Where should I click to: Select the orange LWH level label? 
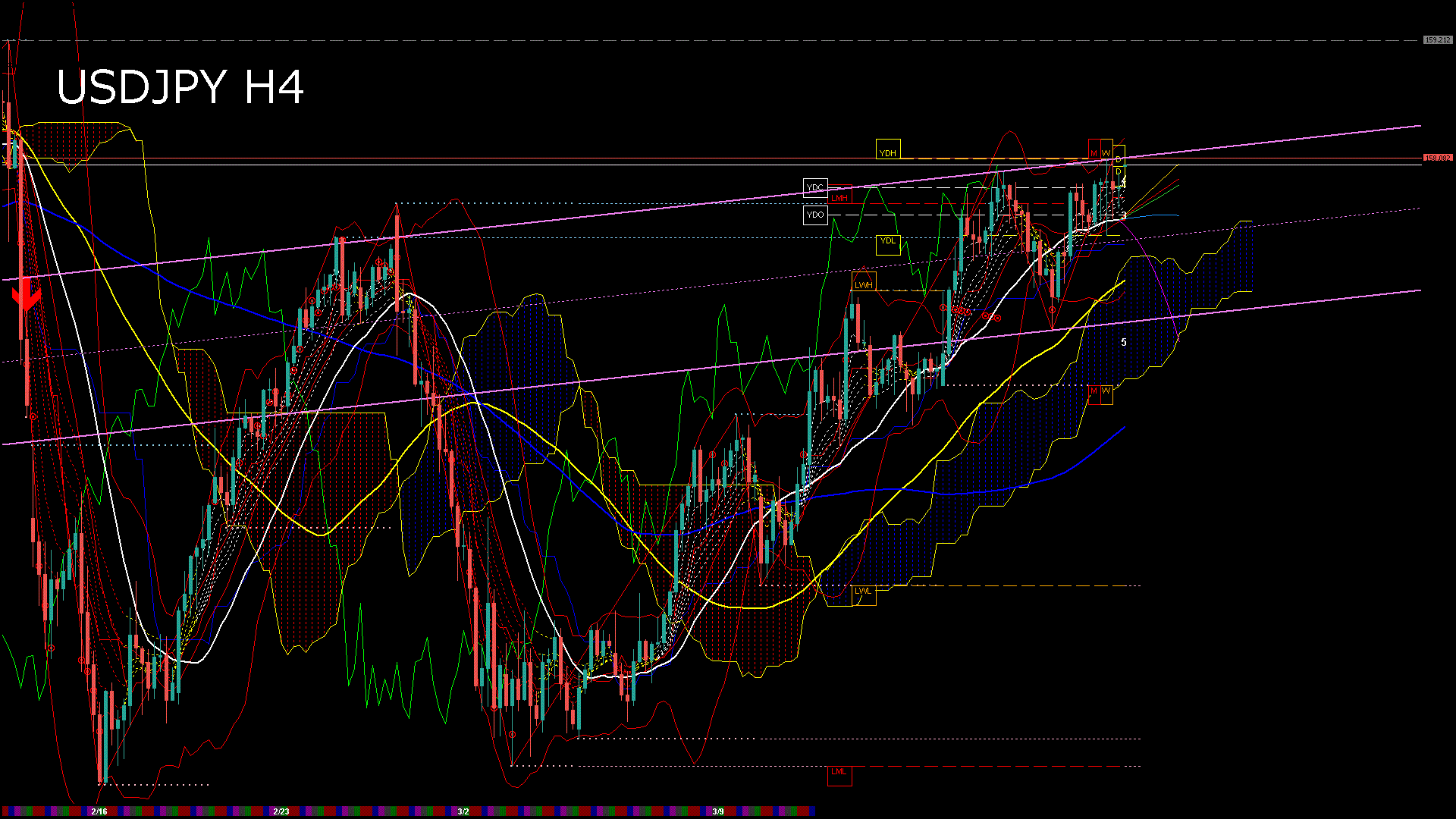coord(864,282)
